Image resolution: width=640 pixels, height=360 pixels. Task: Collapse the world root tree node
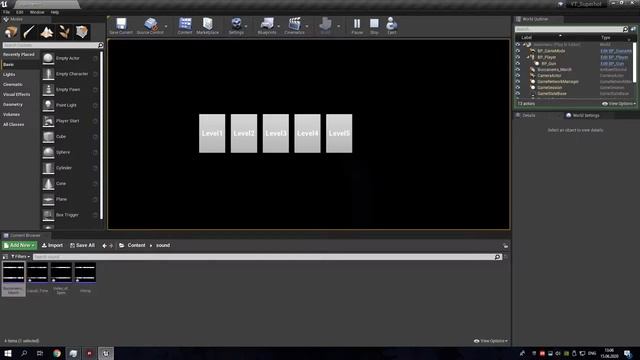(x=524, y=44)
